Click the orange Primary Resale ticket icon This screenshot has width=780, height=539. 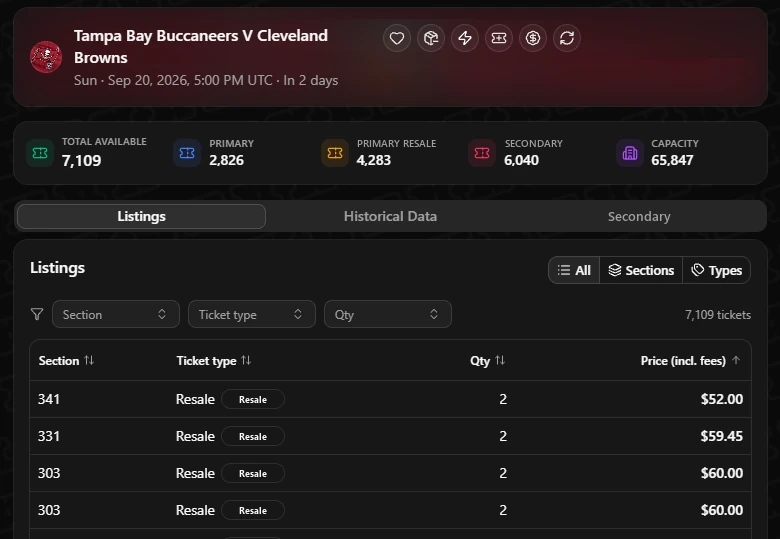[335, 153]
